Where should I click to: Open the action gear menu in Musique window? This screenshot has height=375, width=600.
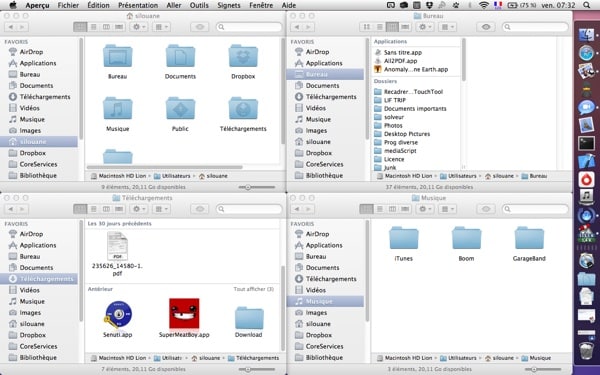click(x=425, y=209)
